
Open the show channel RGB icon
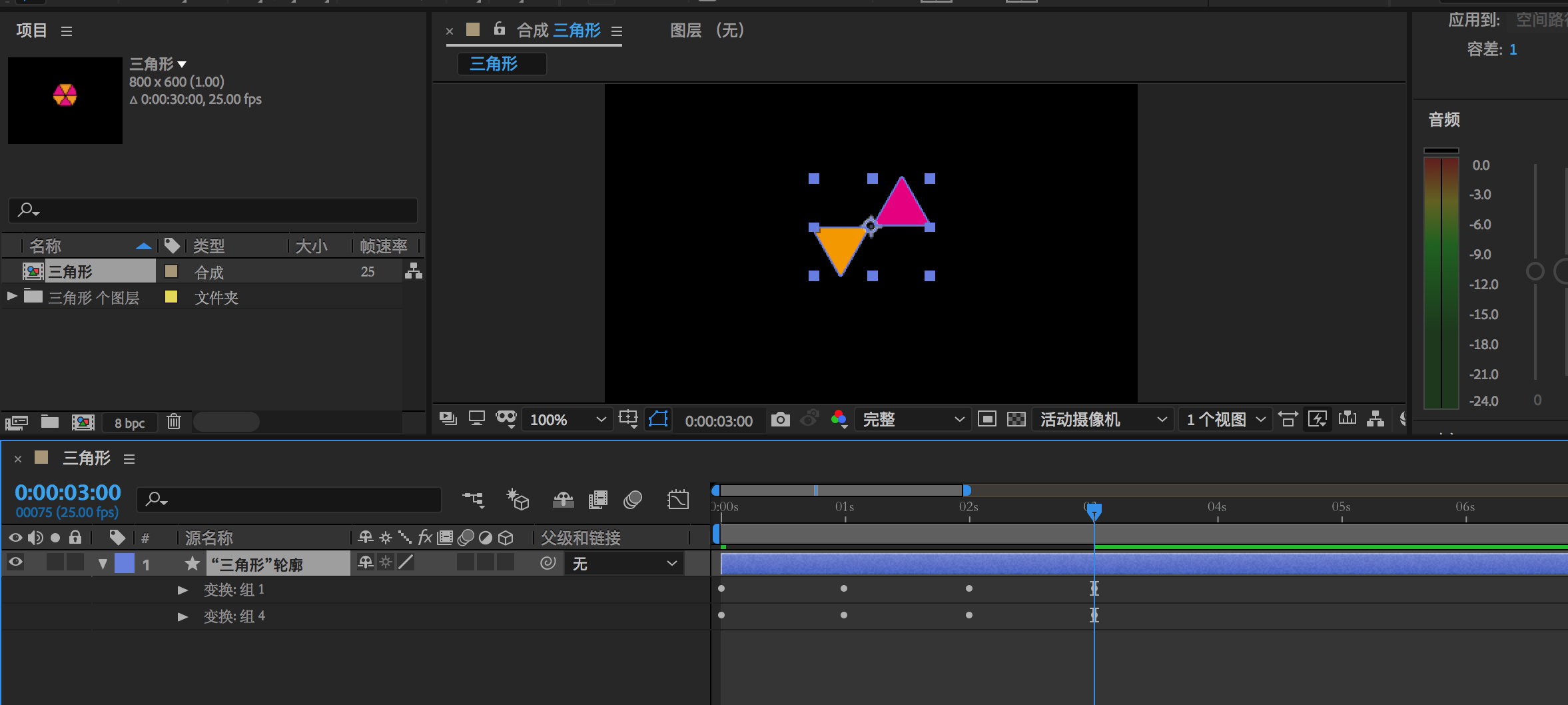tap(839, 419)
